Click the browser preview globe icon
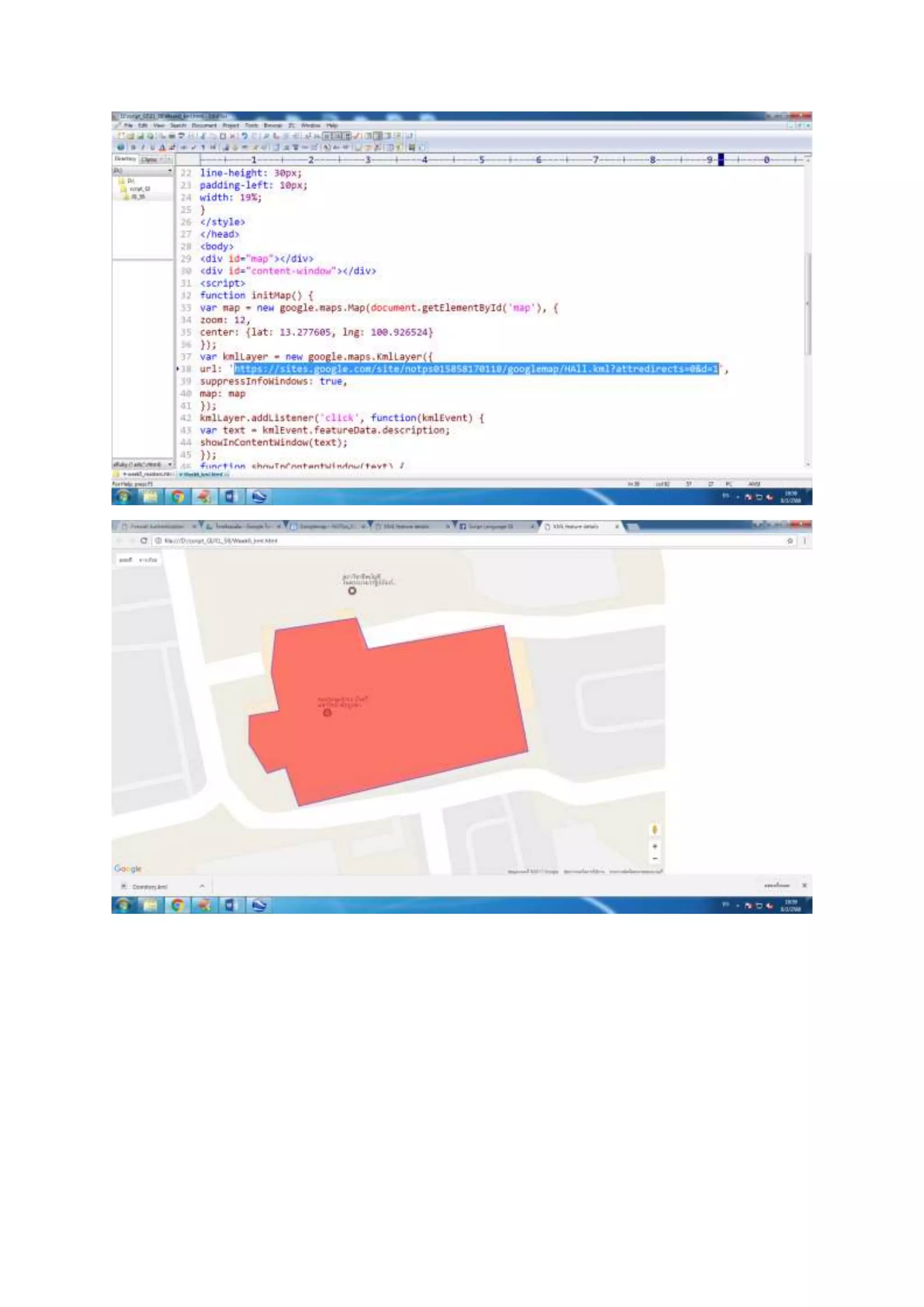This screenshot has width=924, height=1307. pos(120,147)
